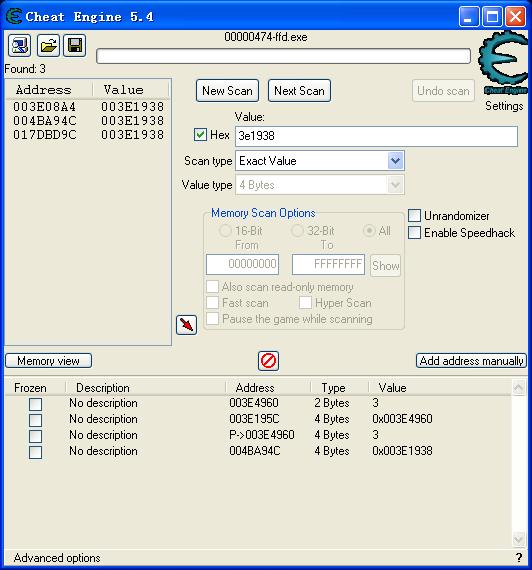Click the Undo scan button
The image size is (532, 570).
point(443,91)
